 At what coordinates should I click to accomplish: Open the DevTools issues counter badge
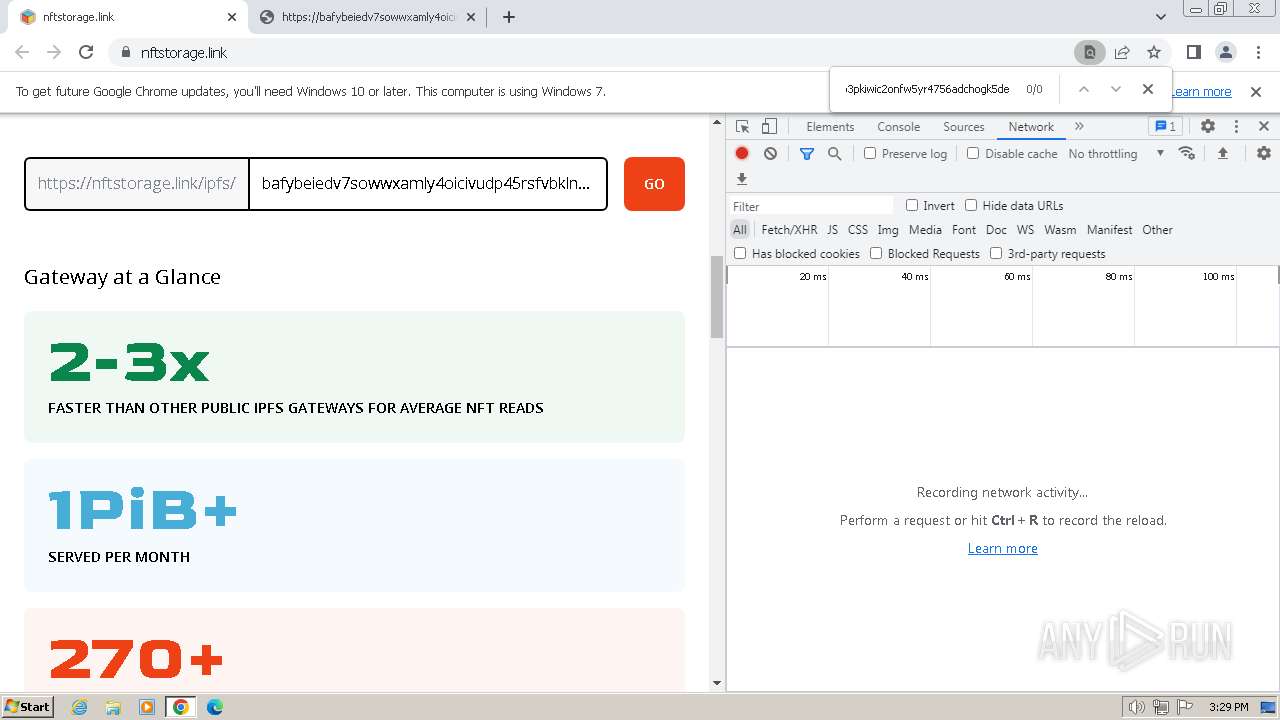(1165, 126)
